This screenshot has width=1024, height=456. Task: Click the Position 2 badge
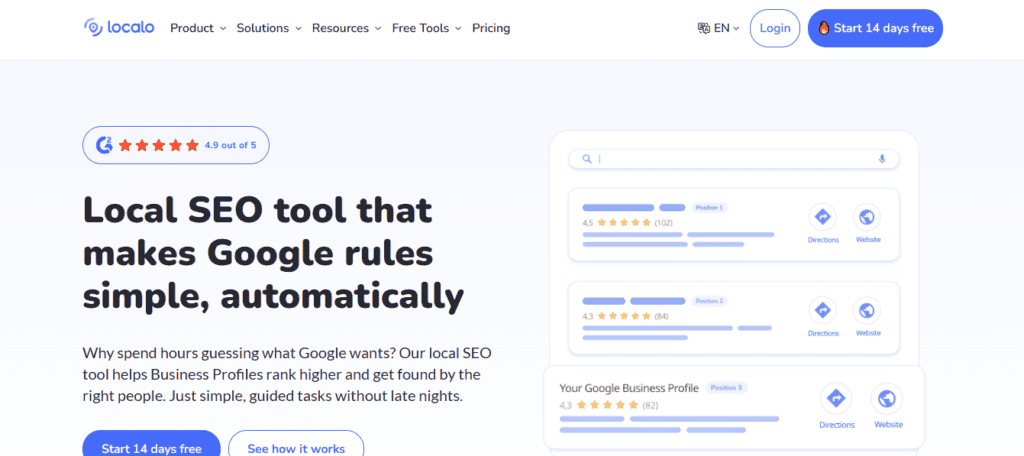click(x=709, y=301)
